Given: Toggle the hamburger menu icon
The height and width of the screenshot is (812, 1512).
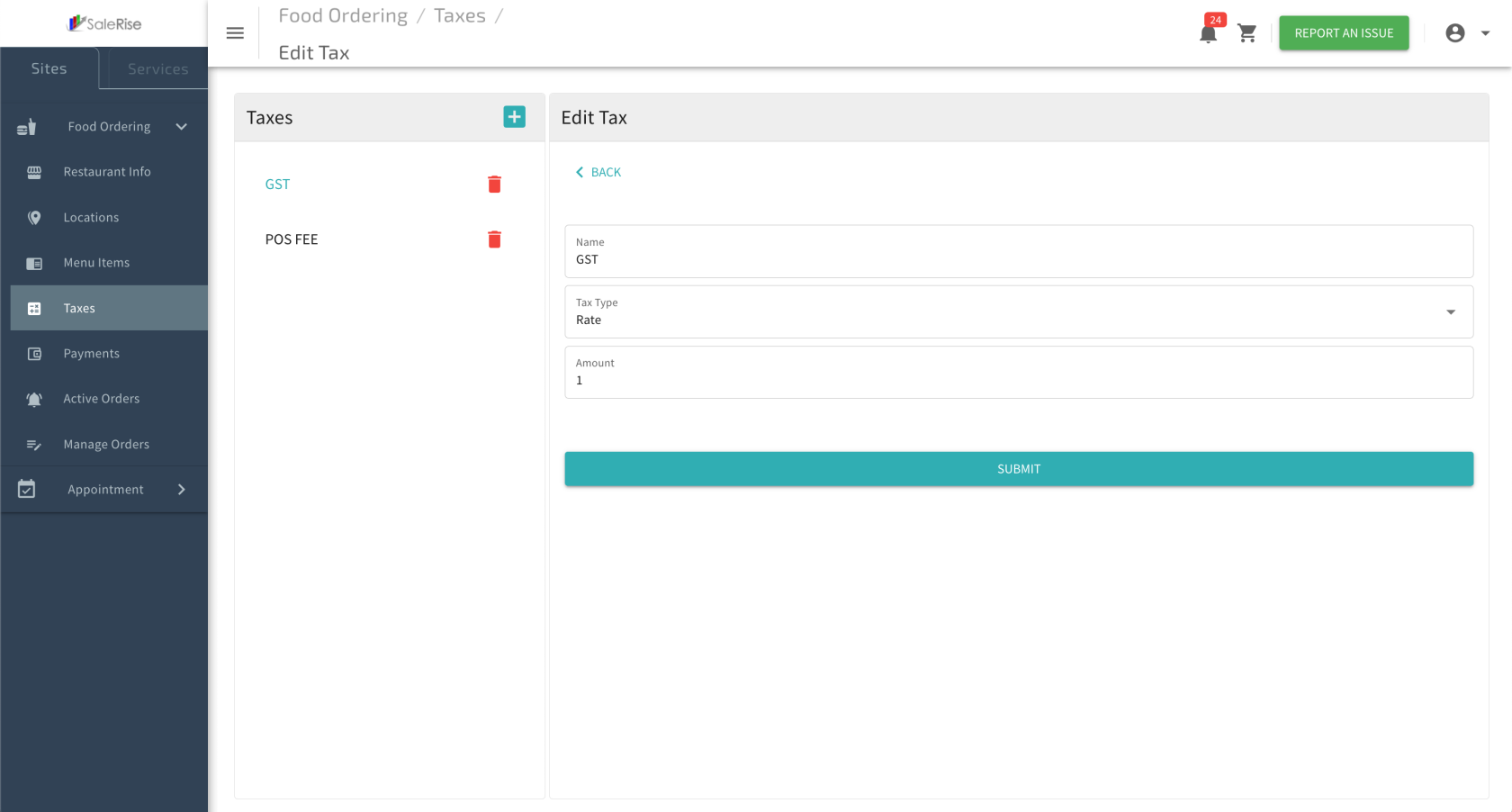Looking at the screenshot, I should coord(235,33).
